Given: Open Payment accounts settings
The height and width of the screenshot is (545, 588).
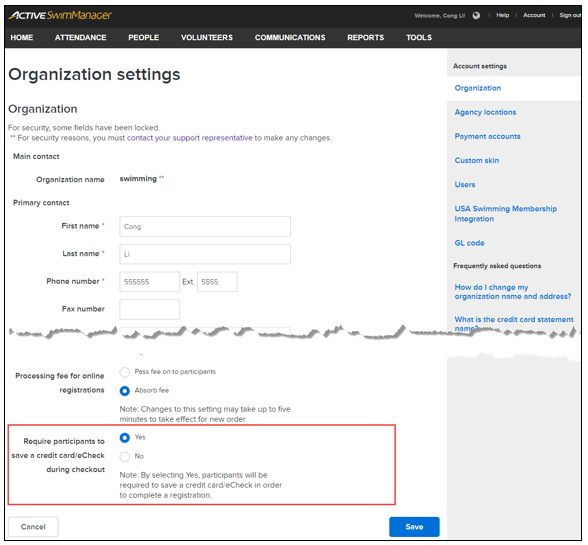Looking at the screenshot, I should (488, 136).
